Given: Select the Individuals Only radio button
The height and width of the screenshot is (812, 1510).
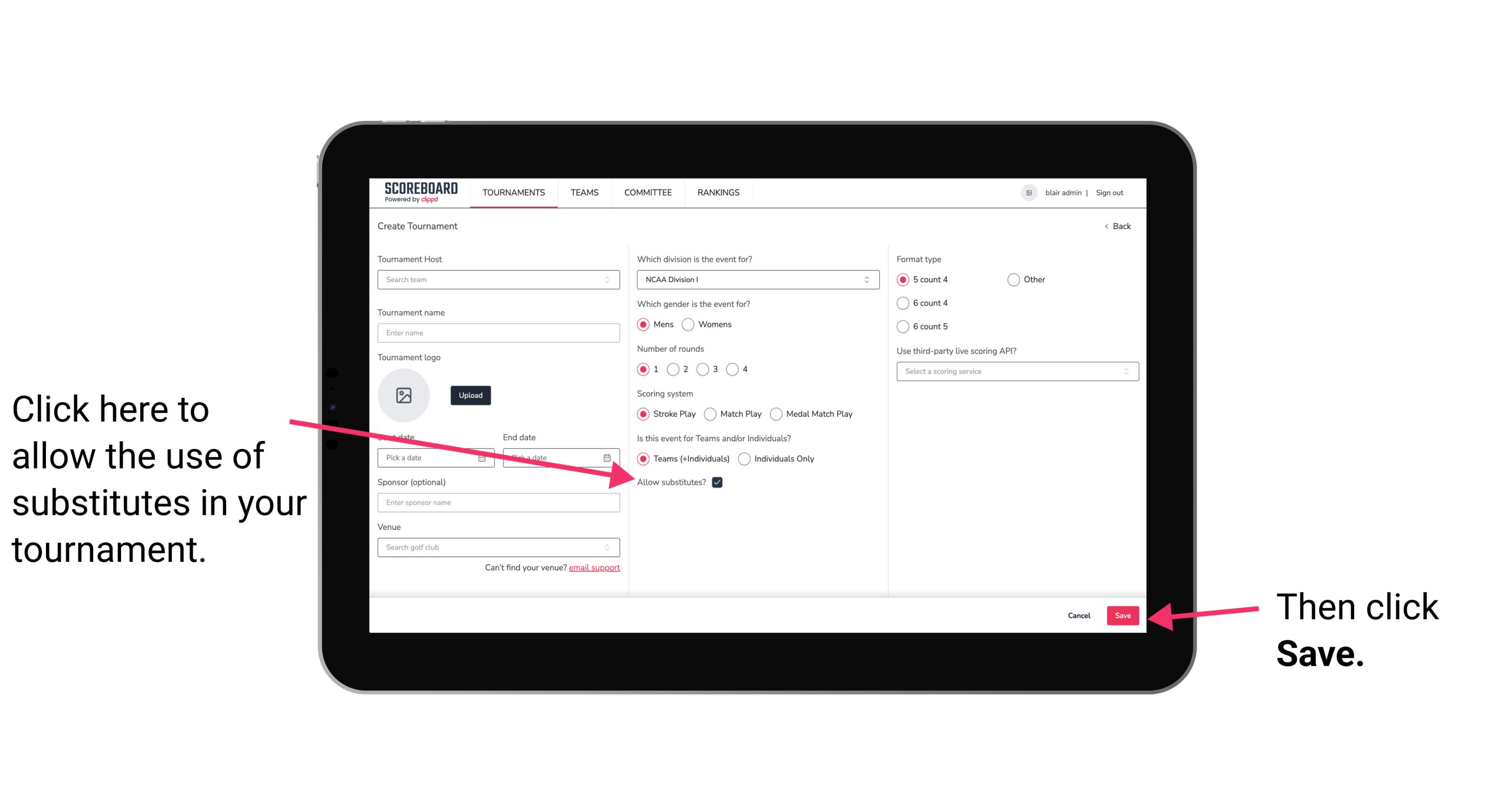Looking at the screenshot, I should [x=745, y=459].
